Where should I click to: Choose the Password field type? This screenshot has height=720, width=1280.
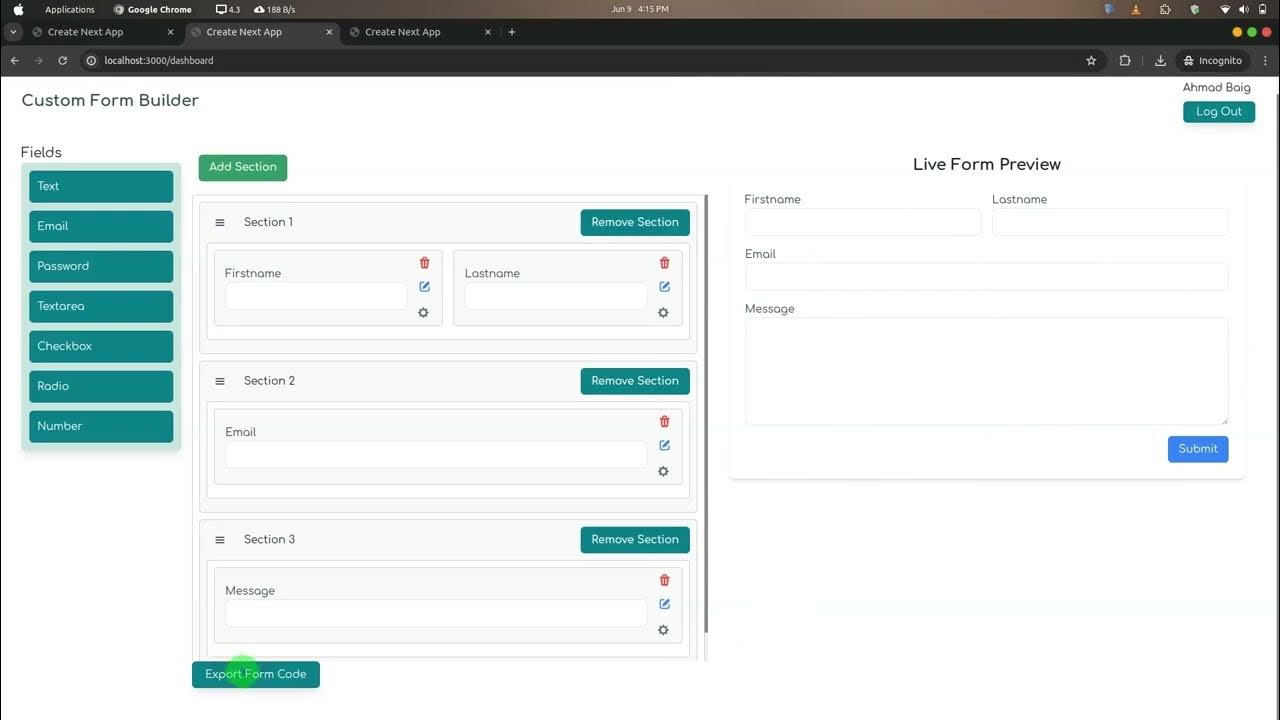(101, 267)
